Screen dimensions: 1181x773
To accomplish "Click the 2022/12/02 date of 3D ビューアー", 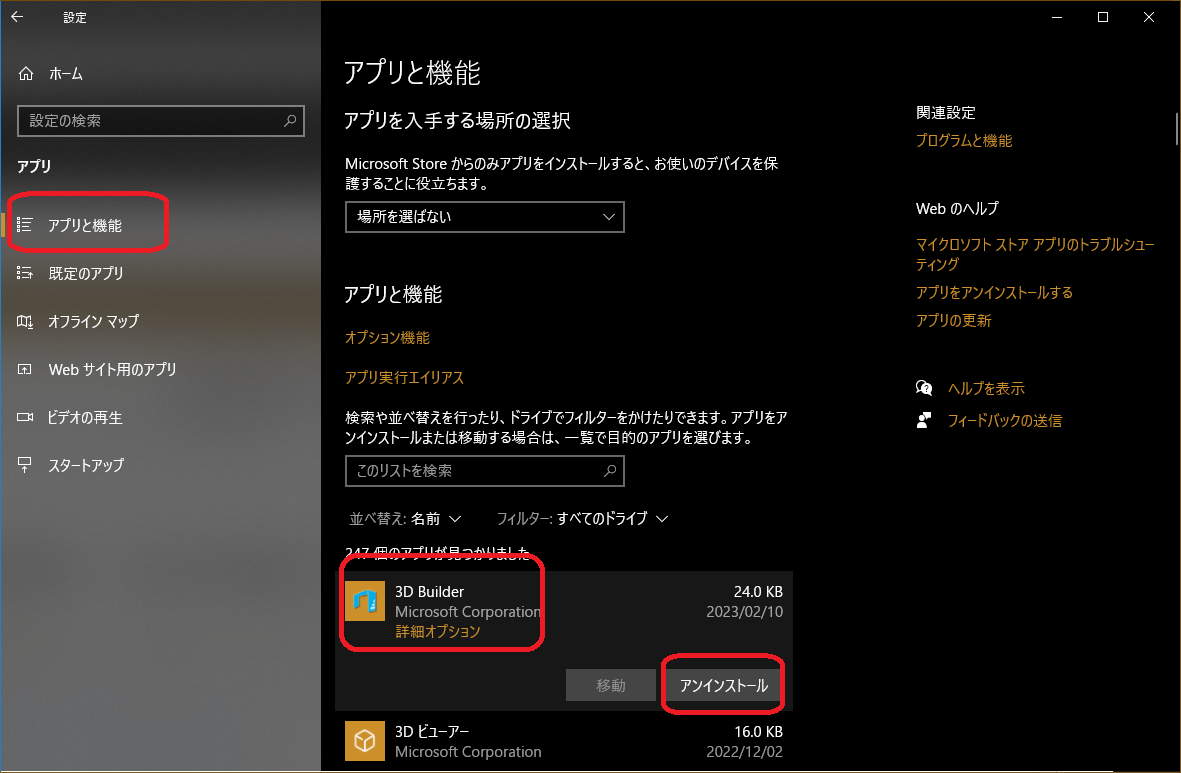I will coord(744,752).
